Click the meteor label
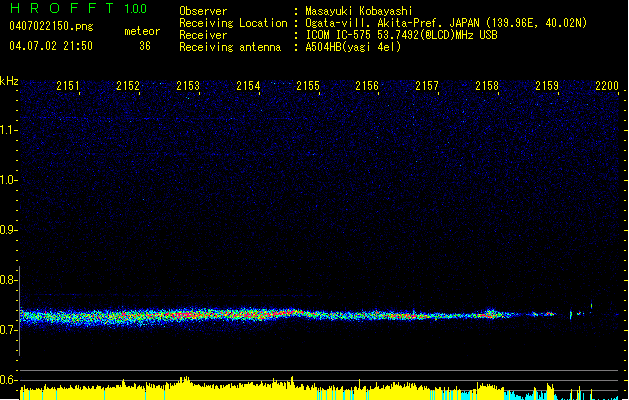629x400 pixels. pos(142,31)
